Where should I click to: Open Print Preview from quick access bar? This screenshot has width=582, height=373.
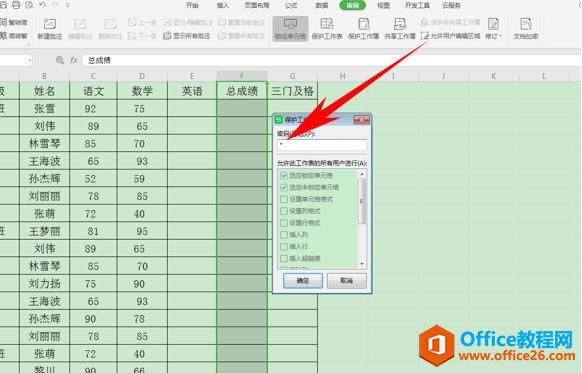click(29, 5)
